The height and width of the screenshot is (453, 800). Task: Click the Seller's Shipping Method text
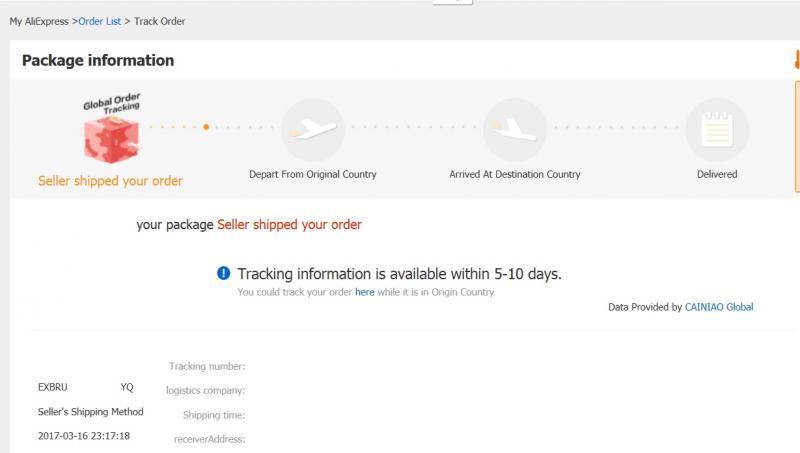coord(91,412)
